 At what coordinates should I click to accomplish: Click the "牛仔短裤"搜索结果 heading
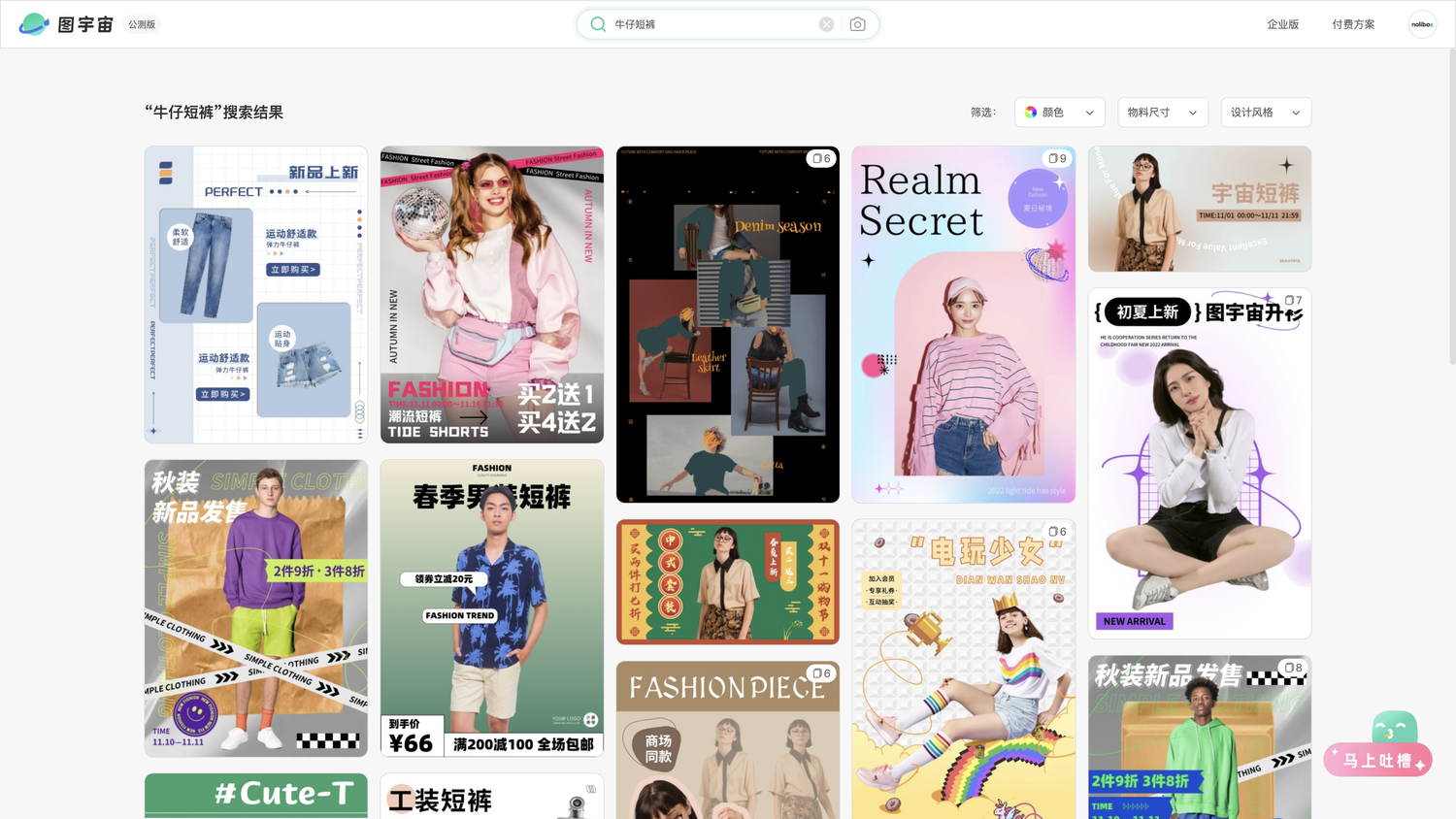(214, 113)
